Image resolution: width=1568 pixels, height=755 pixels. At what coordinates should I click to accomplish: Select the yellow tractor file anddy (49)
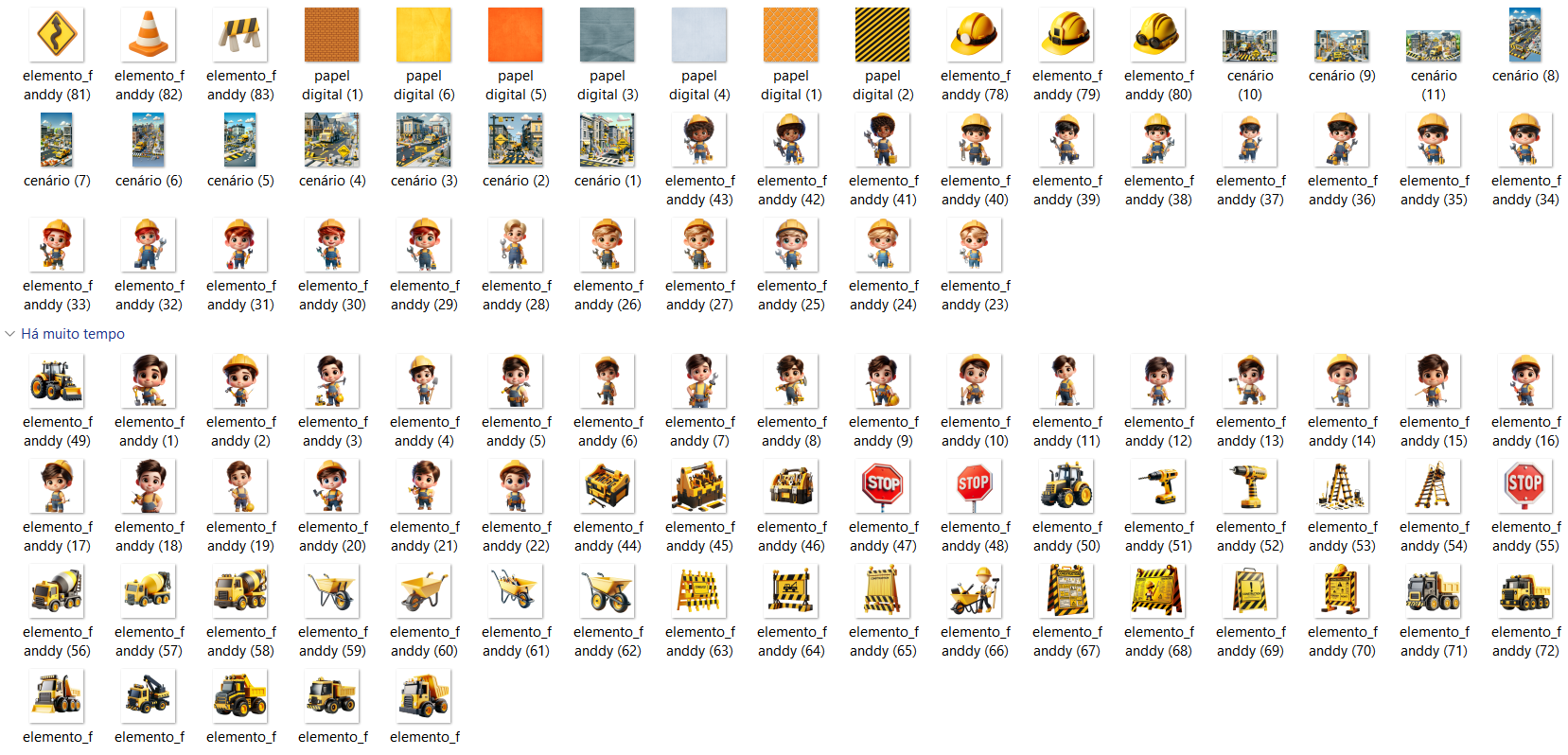click(x=57, y=381)
